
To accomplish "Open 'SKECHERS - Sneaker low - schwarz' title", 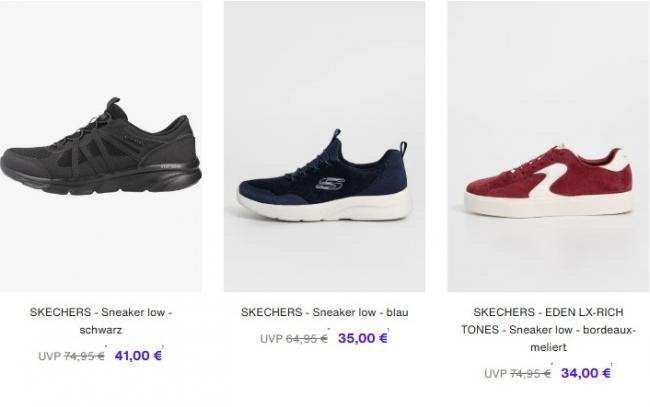I will tap(101, 321).
